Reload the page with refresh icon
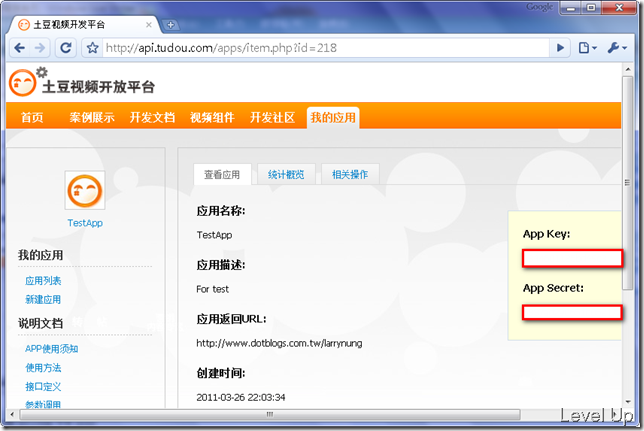Viewport: 644px width, 431px height. (x=66, y=48)
